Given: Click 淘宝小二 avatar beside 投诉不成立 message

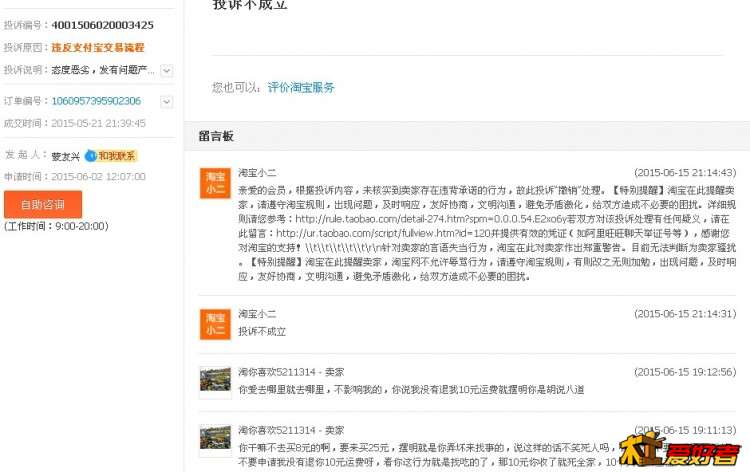Looking at the screenshot, I should click(215, 324).
